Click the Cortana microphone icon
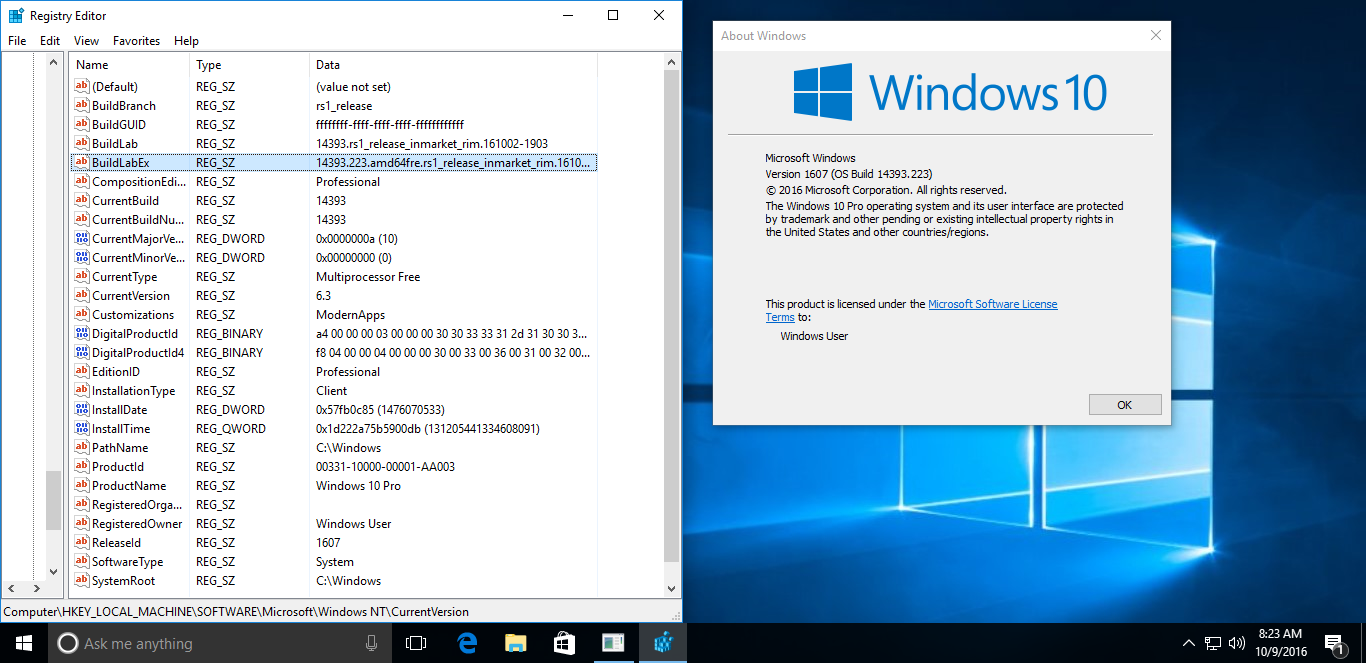This screenshot has width=1366, height=663. tap(372, 644)
